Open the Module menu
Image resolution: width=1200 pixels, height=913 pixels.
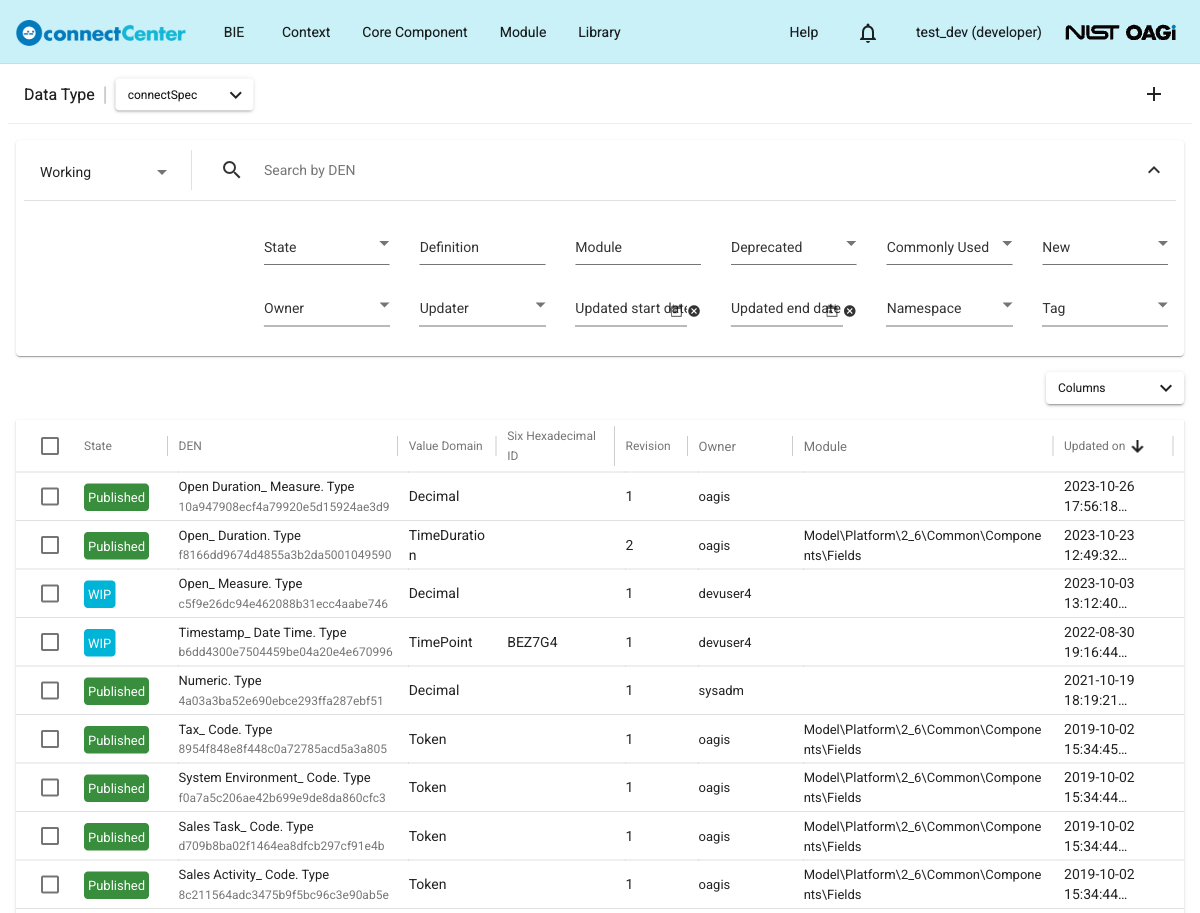[523, 32]
